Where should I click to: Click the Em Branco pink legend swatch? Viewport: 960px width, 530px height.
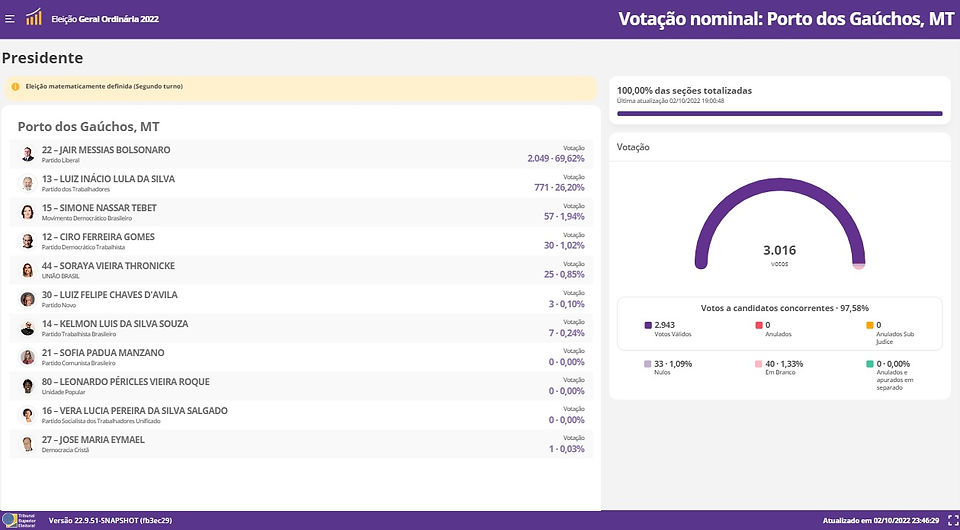click(x=760, y=364)
